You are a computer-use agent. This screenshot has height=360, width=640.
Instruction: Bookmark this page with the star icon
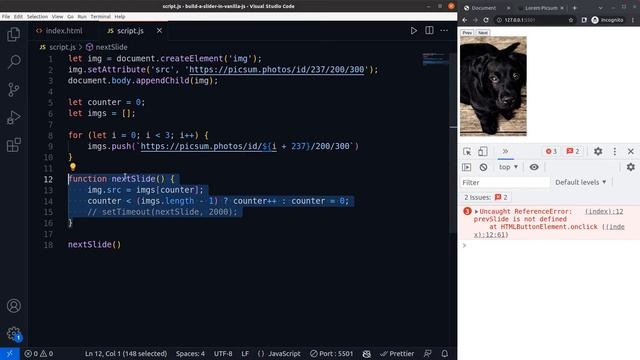571,20
